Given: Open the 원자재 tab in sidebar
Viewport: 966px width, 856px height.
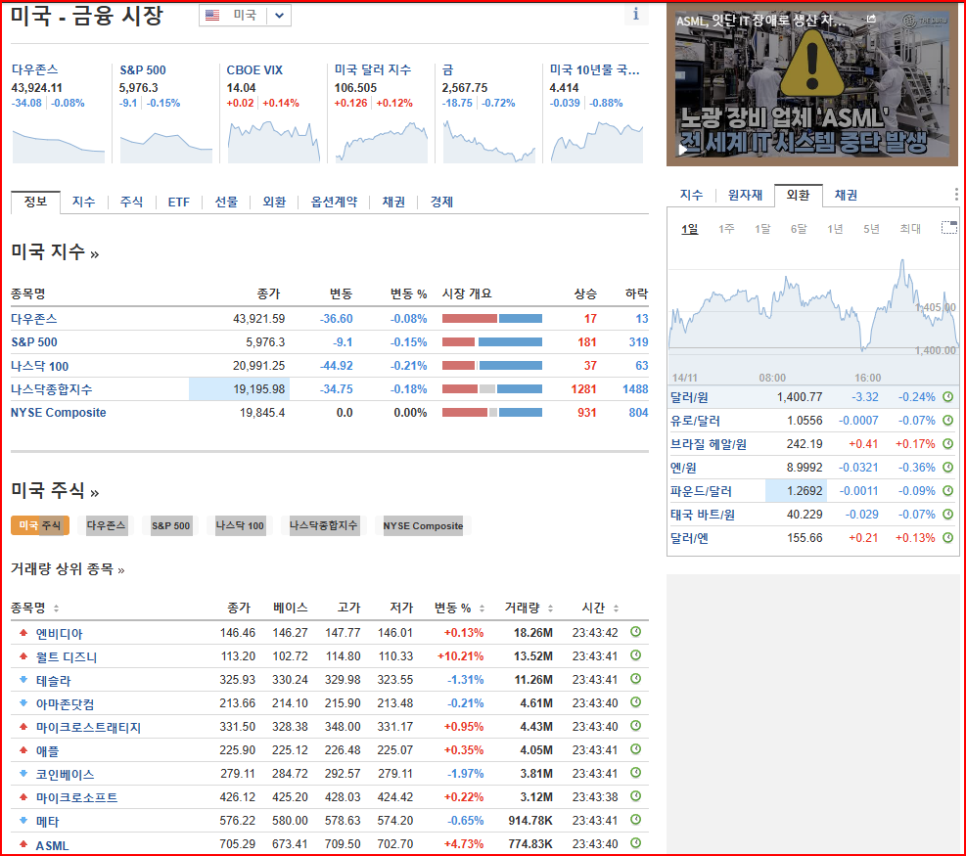Looking at the screenshot, I should [x=745, y=195].
